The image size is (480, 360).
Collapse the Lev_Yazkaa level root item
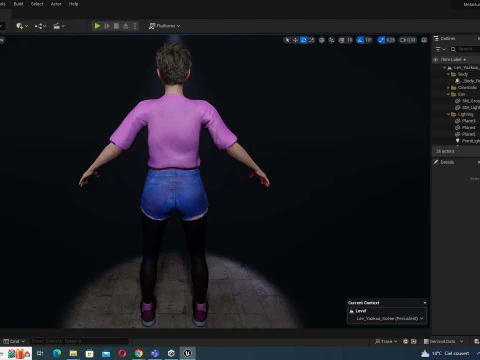coord(444,68)
